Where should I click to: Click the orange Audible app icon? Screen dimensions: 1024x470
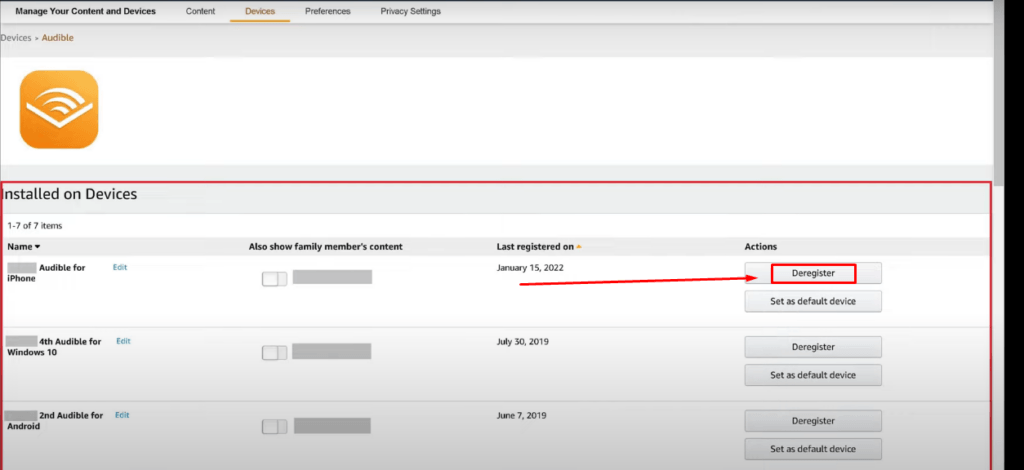point(59,109)
